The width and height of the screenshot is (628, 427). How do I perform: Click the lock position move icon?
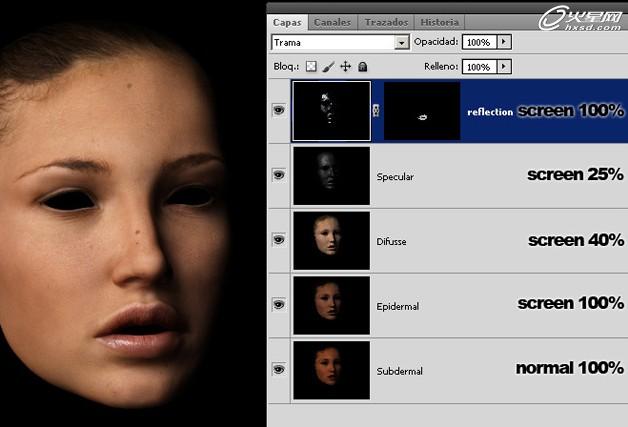pos(346,66)
